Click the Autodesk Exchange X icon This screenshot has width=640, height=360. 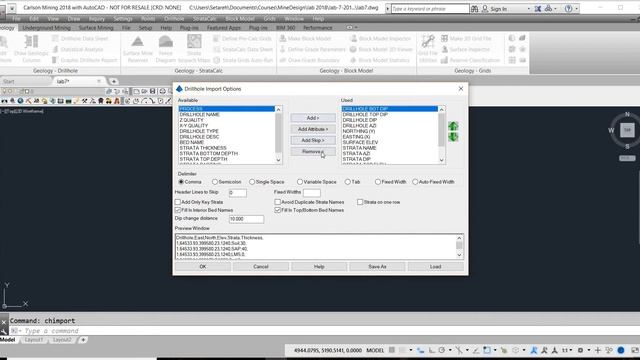tap(538, 9)
